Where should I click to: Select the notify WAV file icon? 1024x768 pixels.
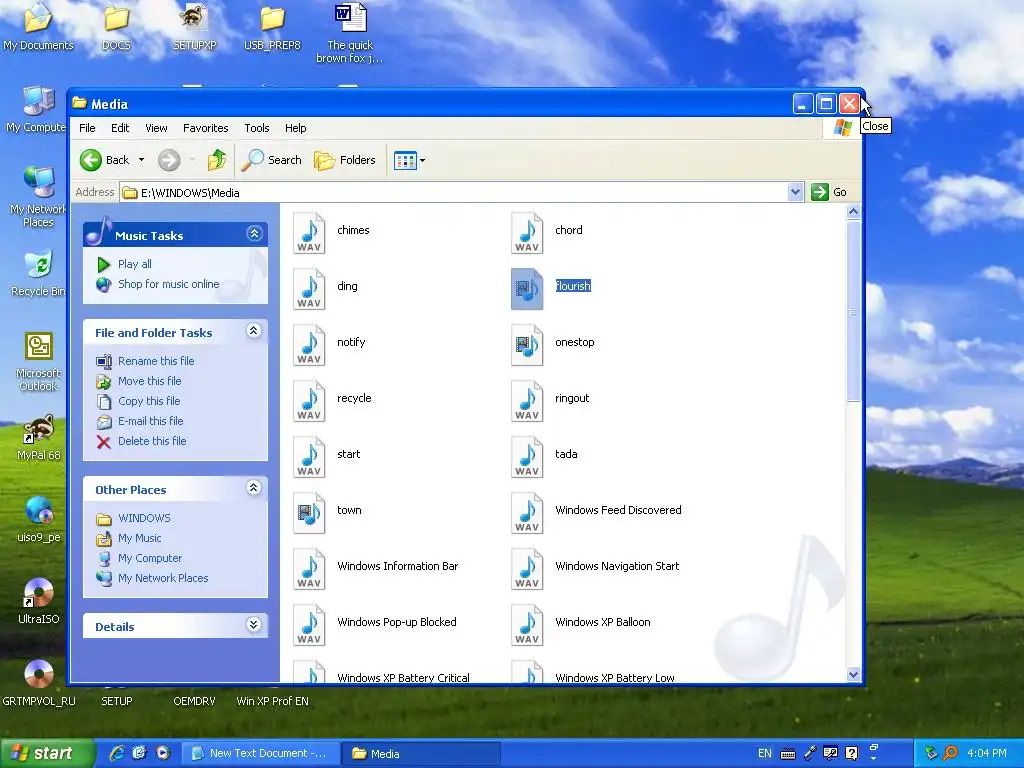[309, 345]
